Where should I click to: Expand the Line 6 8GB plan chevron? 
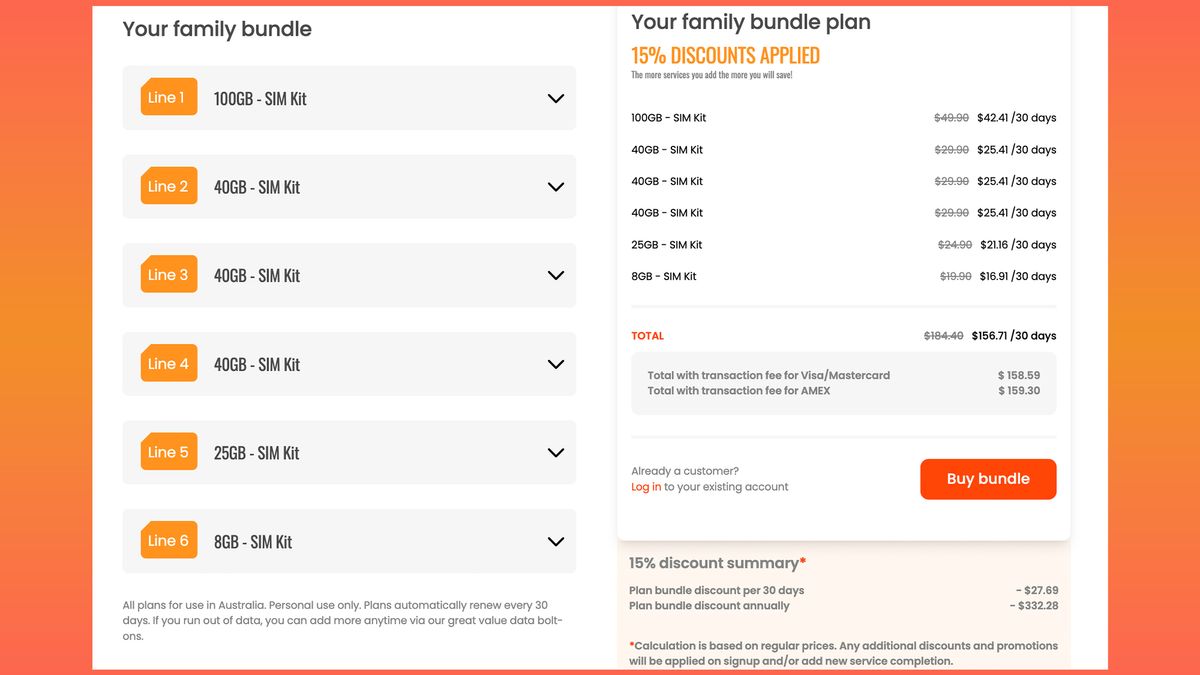[556, 541]
